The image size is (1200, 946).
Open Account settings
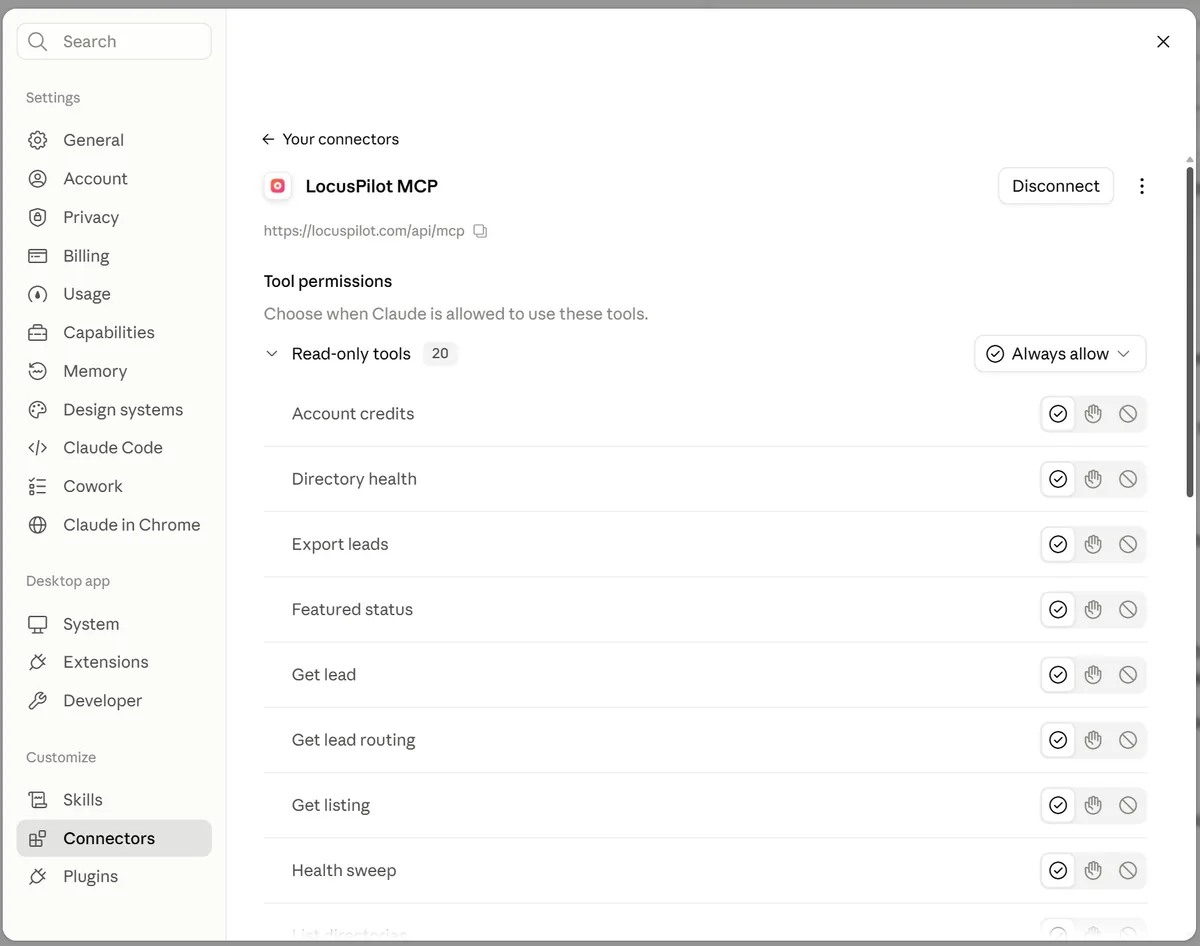pos(114,179)
